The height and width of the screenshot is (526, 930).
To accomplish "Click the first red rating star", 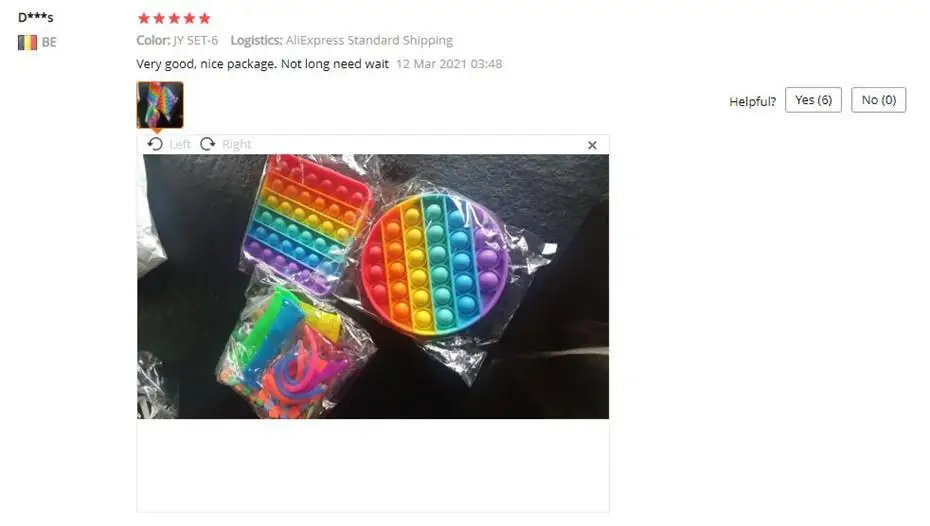I will click(144, 18).
